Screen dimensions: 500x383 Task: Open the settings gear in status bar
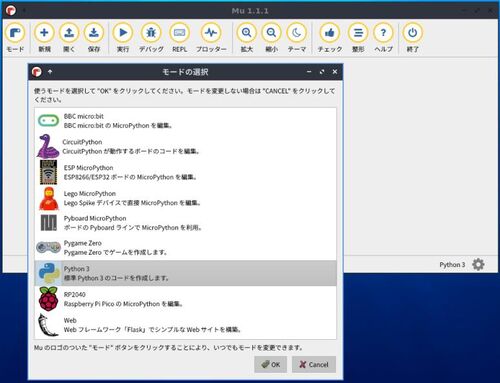(x=478, y=265)
